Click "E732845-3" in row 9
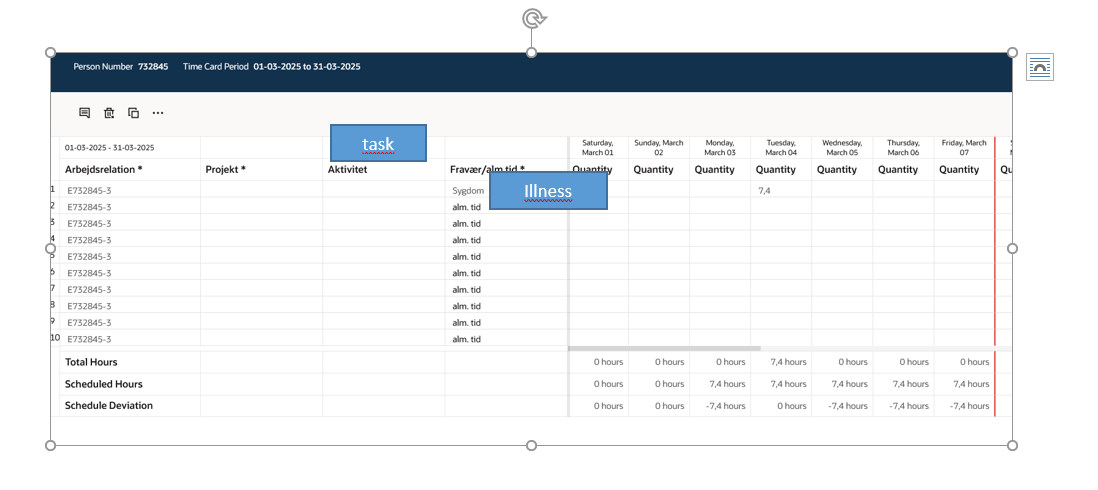This screenshot has width=1098, height=490. pyautogui.click(x=90, y=322)
